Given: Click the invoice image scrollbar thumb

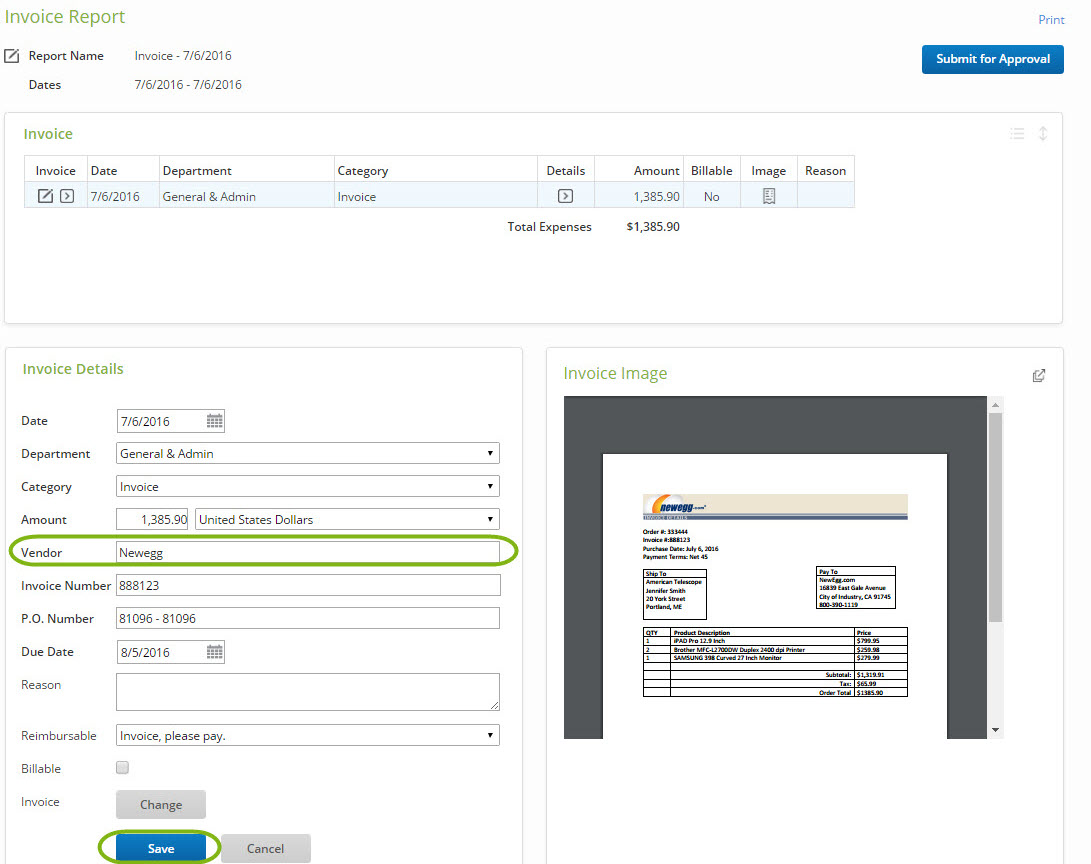Looking at the screenshot, I should pos(996,518).
